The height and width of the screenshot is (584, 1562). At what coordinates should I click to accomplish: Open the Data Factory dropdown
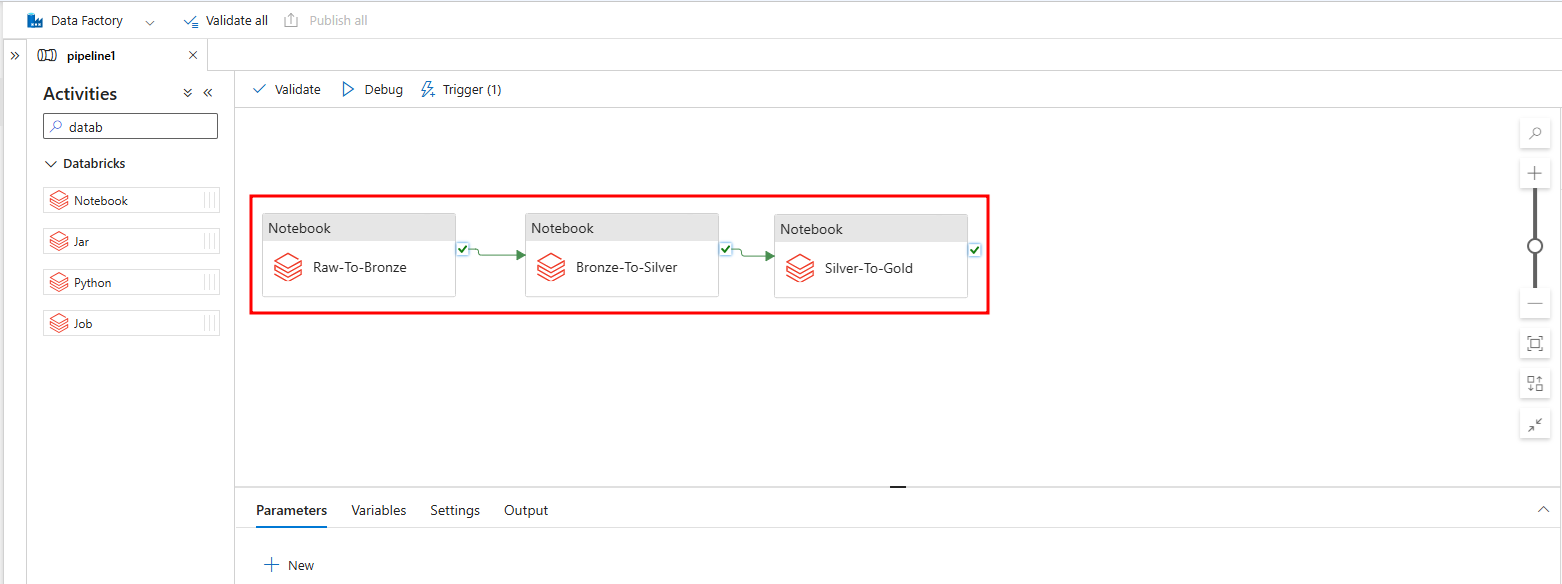150,21
